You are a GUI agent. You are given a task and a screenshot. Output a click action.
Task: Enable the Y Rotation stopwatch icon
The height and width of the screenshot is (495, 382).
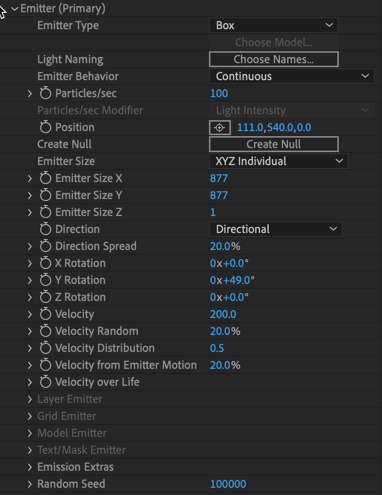pos(45,280)
